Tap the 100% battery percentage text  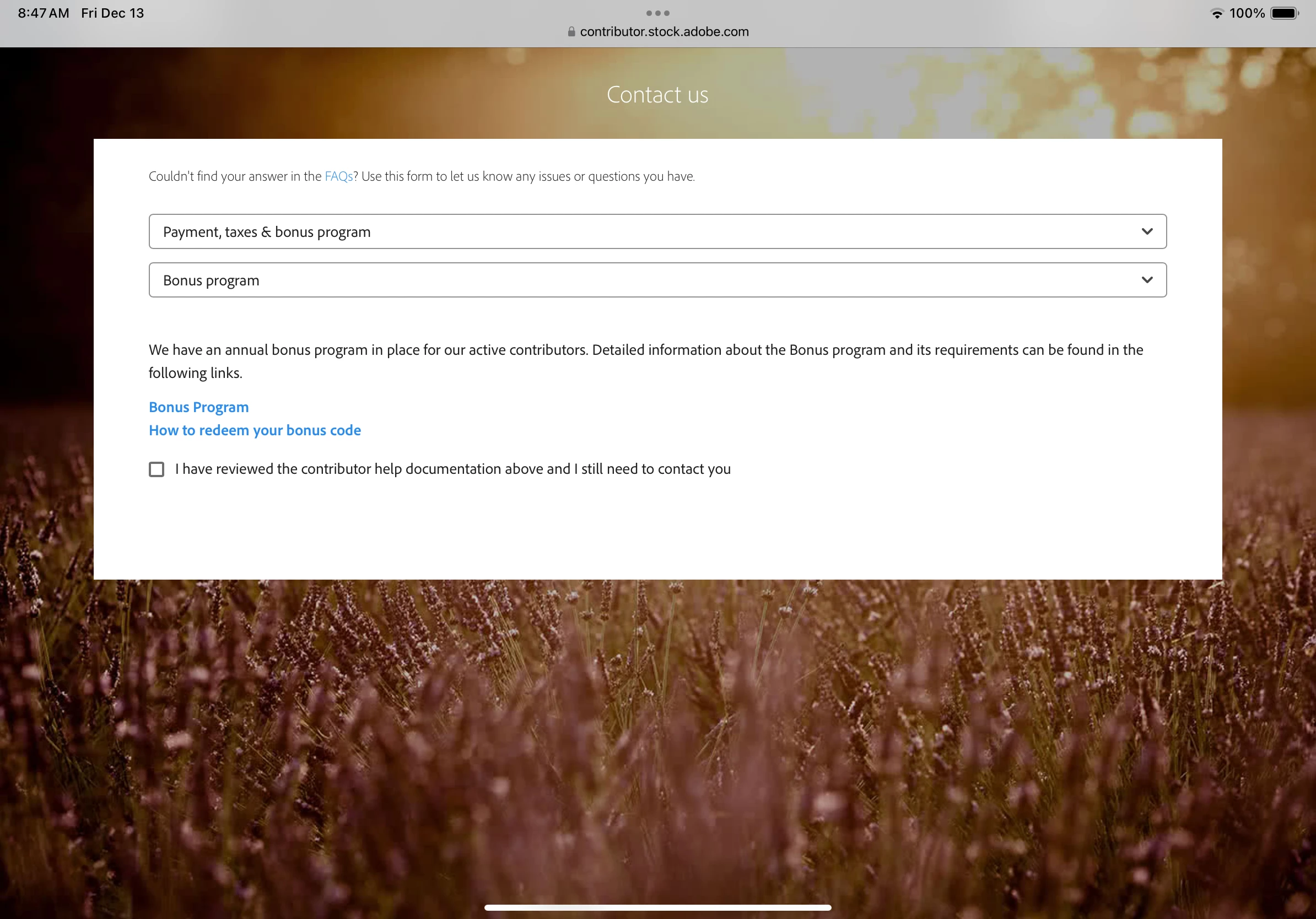click(x=1247, y=13)
